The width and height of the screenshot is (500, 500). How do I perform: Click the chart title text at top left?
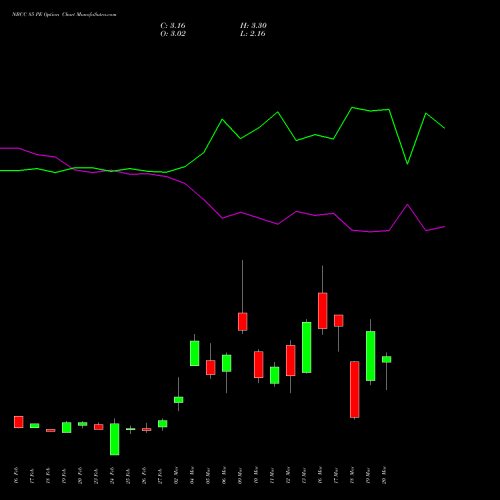pos(64,15)
